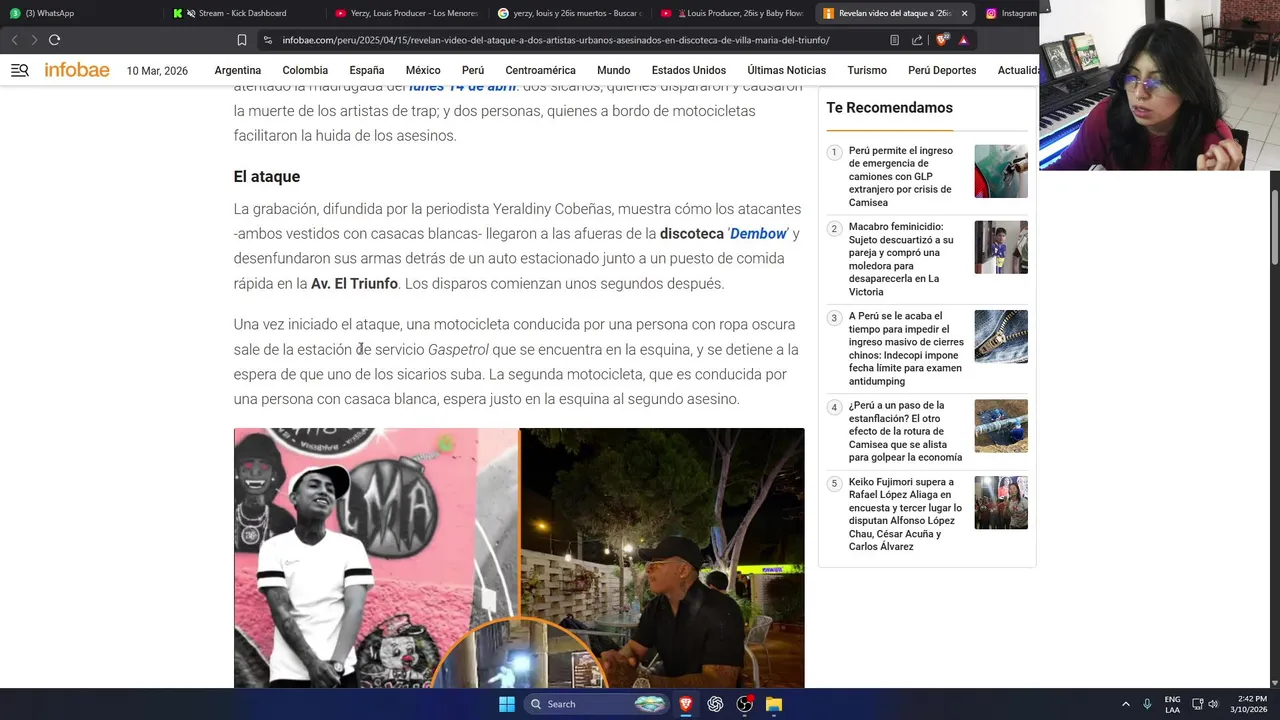
Task: Click zipper thumbnail of Indecopi article
Action: 1001,336
